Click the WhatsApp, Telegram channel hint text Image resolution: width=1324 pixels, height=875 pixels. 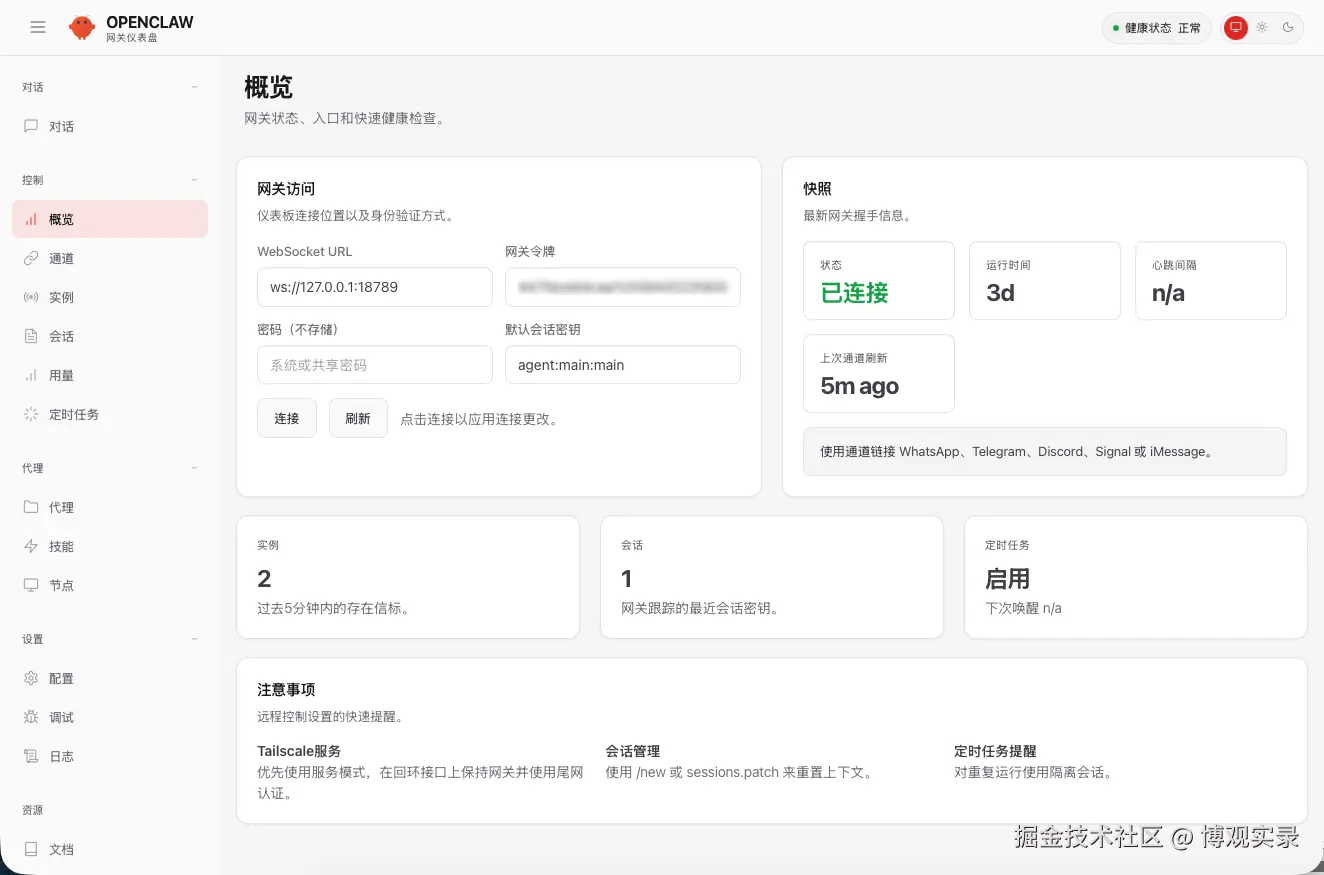tap(1017, 452)
